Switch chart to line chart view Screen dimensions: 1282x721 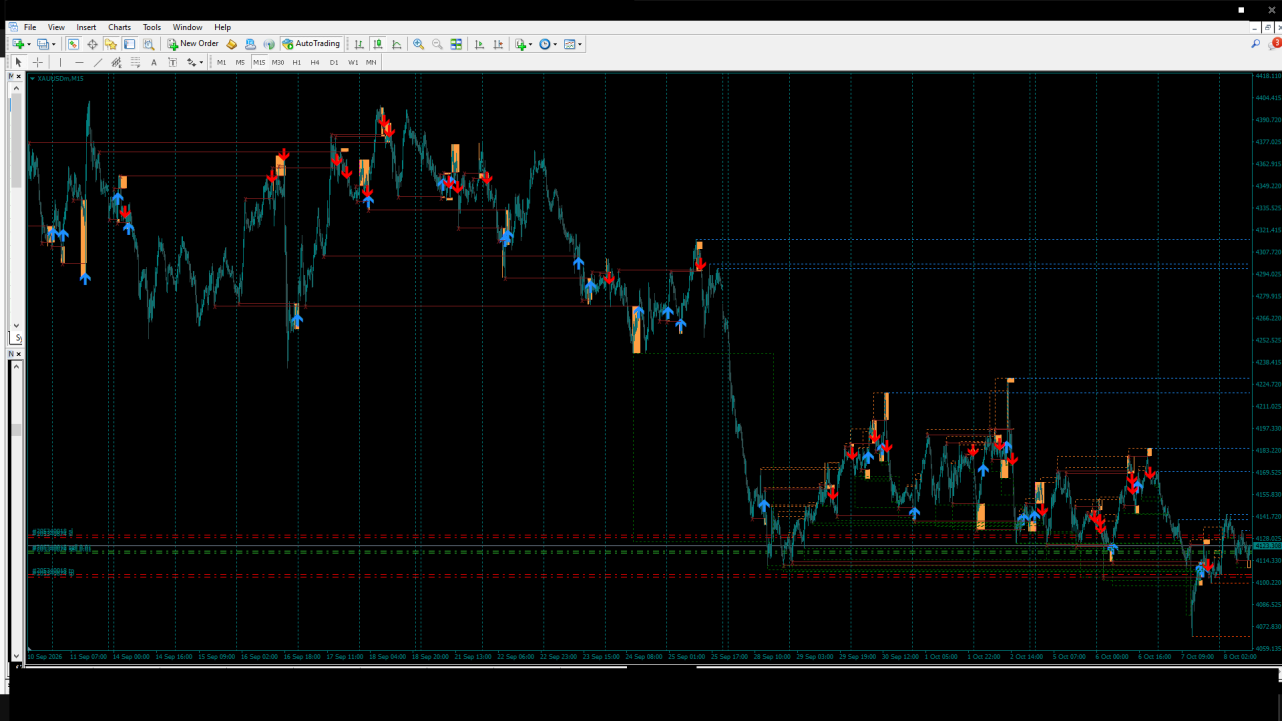[x=397, y=44]
